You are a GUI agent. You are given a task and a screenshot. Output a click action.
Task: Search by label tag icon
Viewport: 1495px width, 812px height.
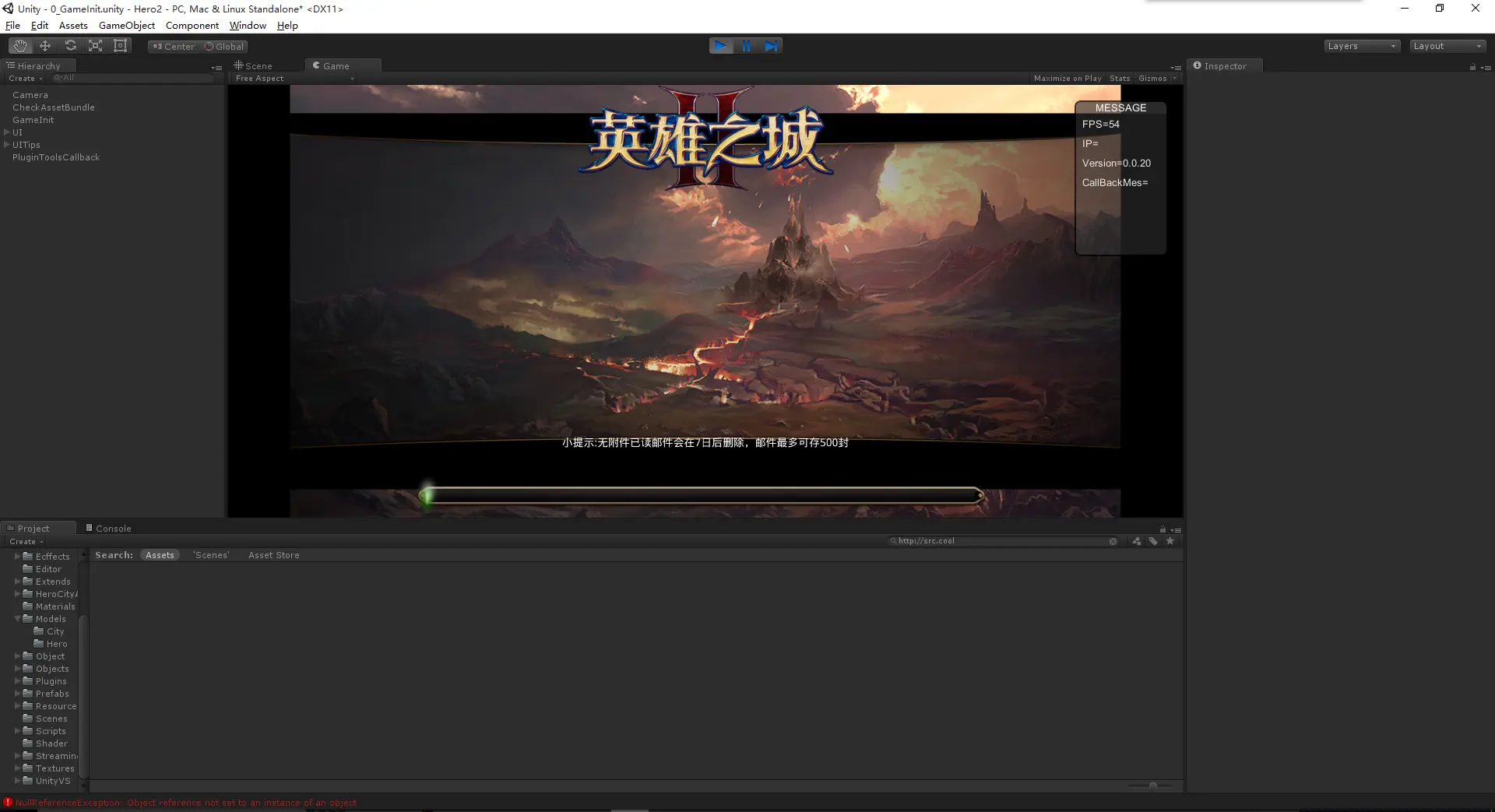[x=1153, y=541]
